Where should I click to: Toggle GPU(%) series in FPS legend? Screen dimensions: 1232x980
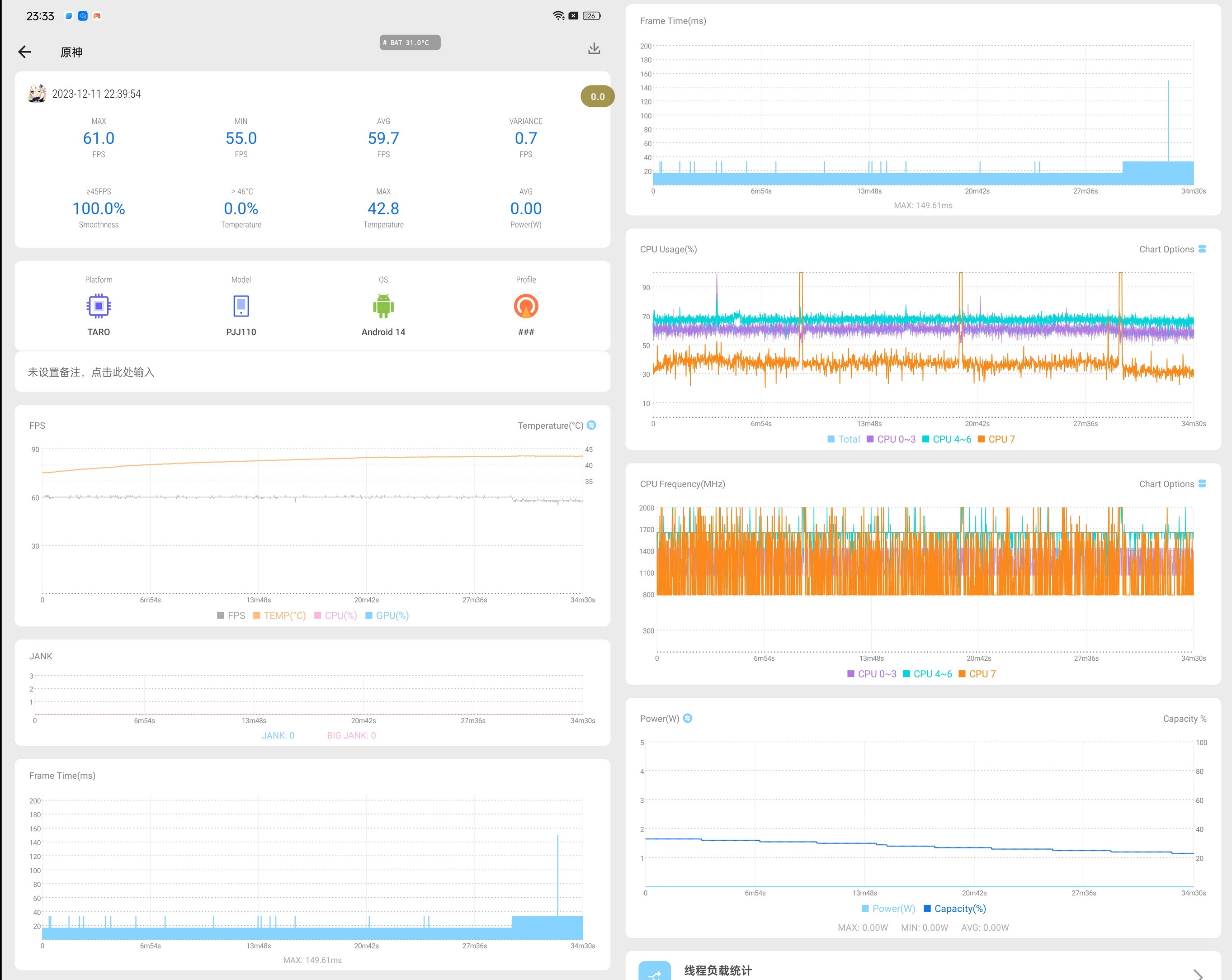[x=387, y=615]
